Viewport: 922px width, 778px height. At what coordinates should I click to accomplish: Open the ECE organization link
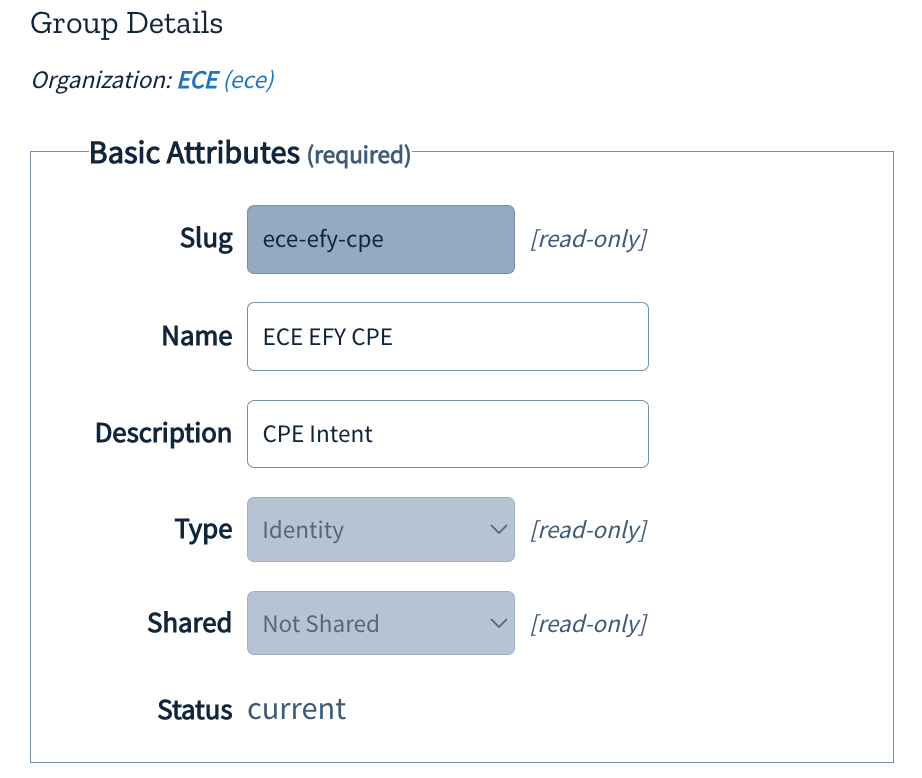(x=197, y=80)
